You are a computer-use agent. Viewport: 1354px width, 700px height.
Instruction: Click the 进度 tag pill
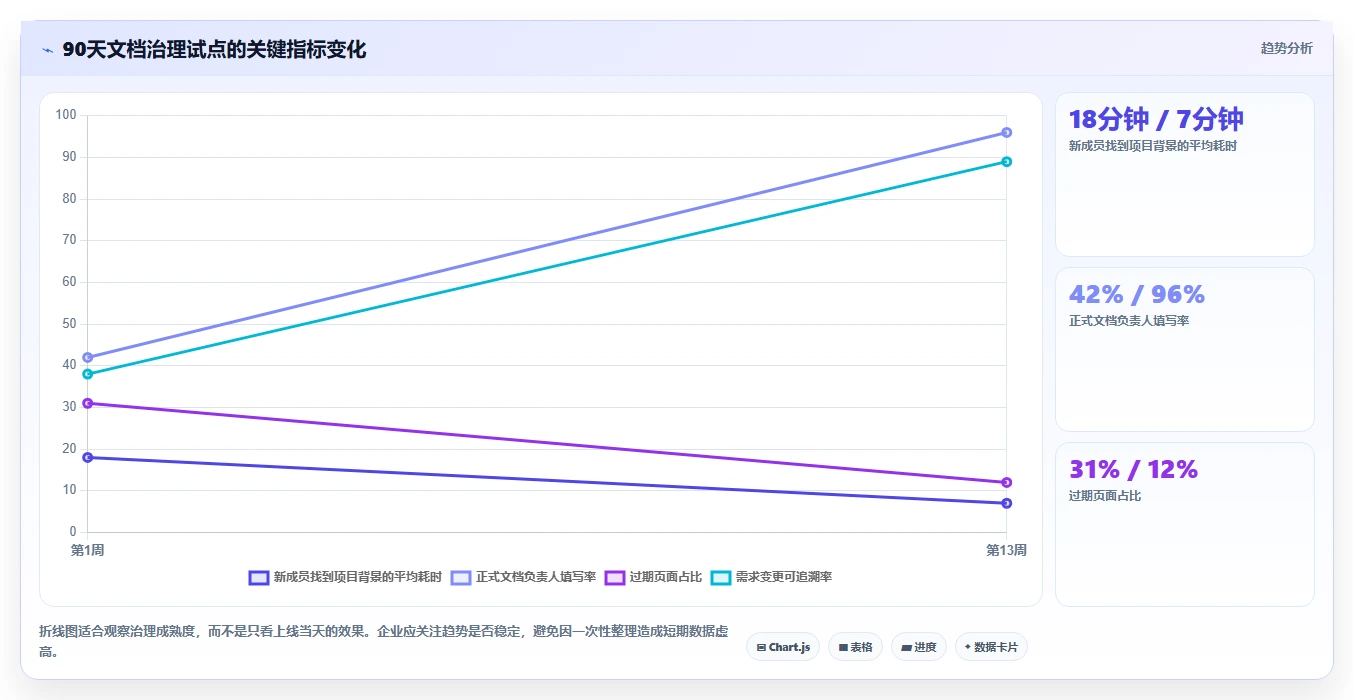pyautogui.click(x=918, y=647)
